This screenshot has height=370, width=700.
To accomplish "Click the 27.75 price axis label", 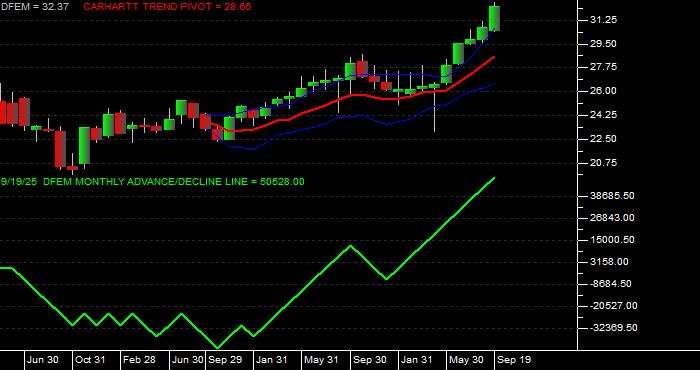I will [x=603, y=67].
